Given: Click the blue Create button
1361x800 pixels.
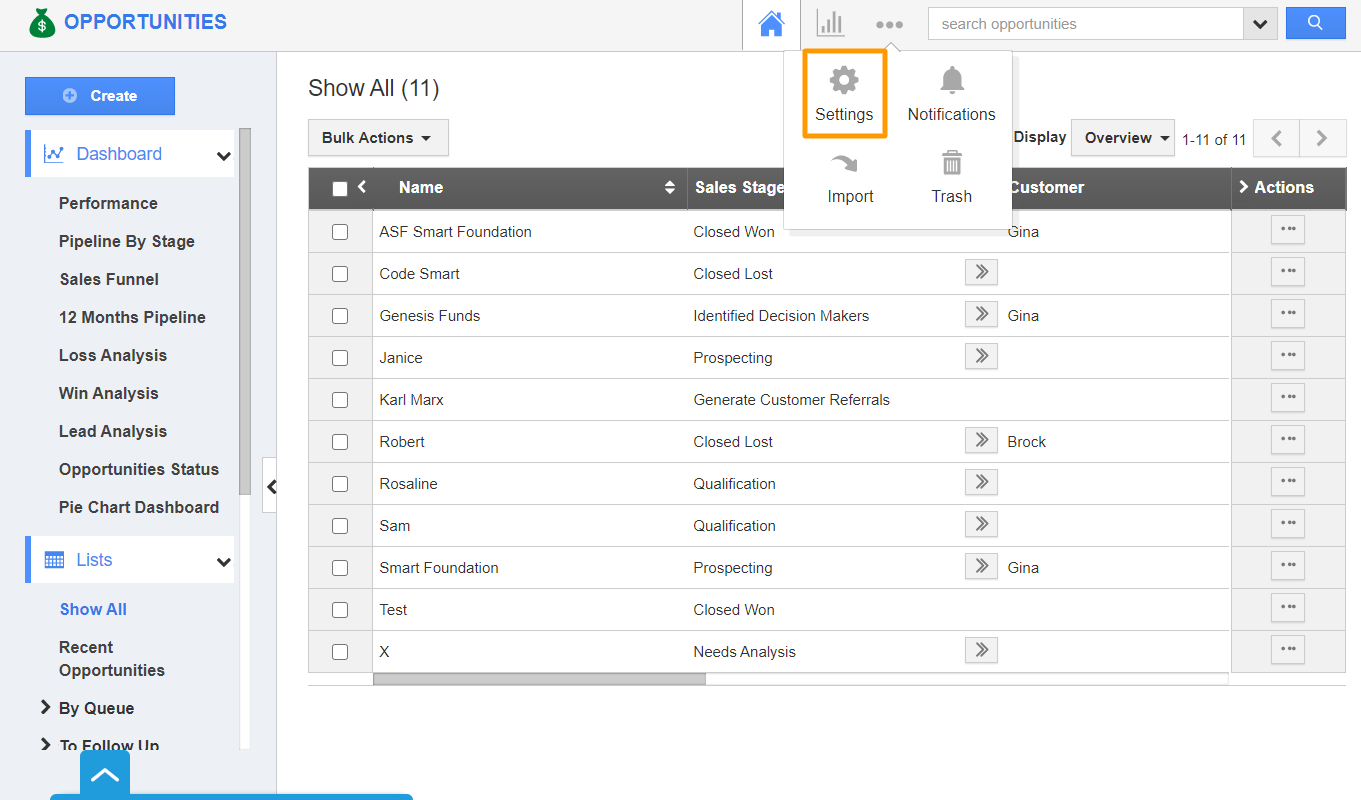Looking at the screenshot, I should coord(99,95).
